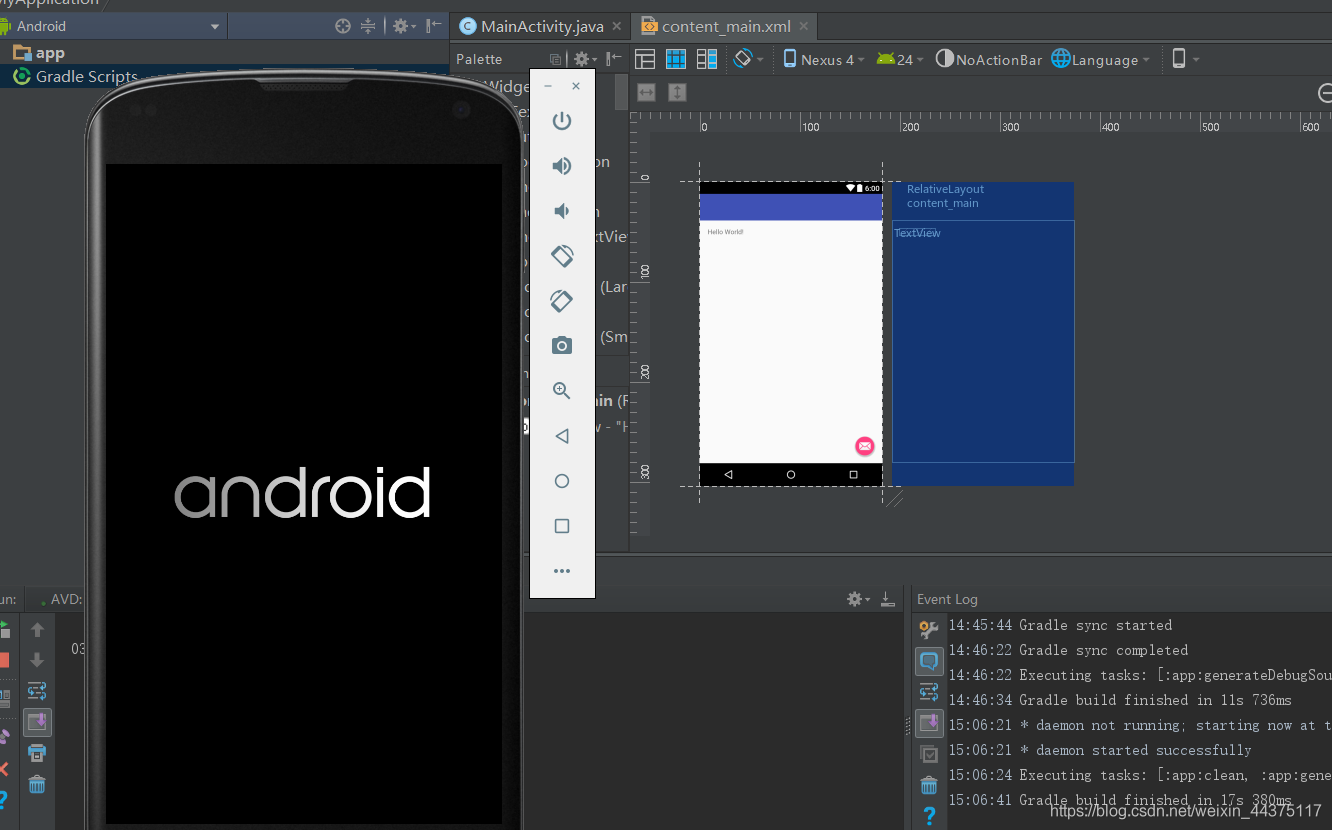
Task: Raise volume with emulator volume up icon
Action: pos(562,166)
